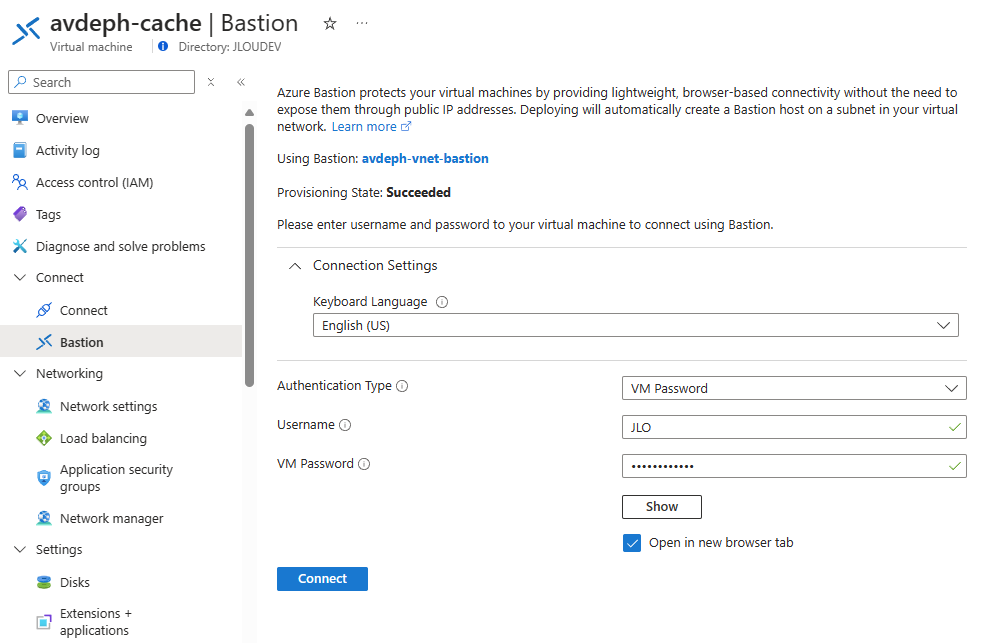This screenshot has height=643, width=984.
Task: Open the avdeph-vnet-bastion link
Action: tap(425, 158)
